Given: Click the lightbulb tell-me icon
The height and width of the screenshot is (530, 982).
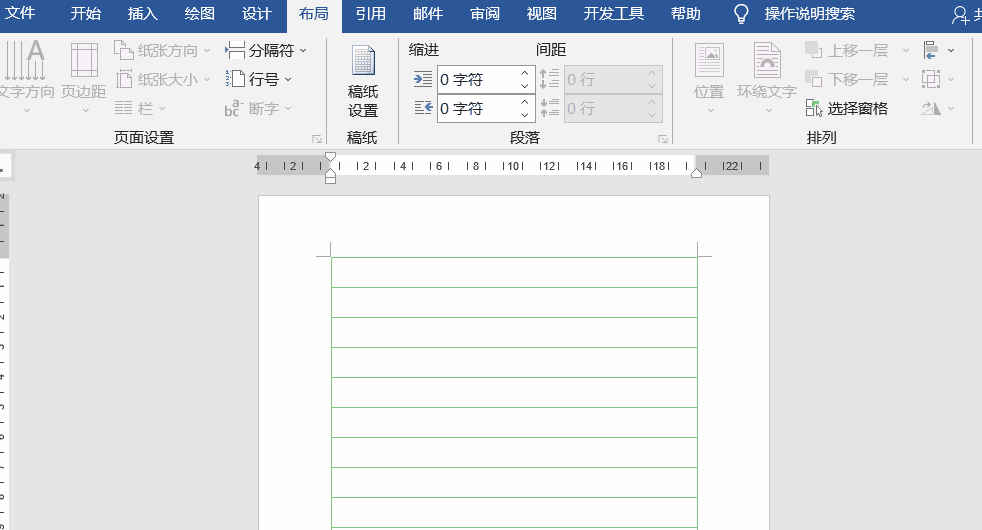Looking at the screenshot, I should pos(741,14).
